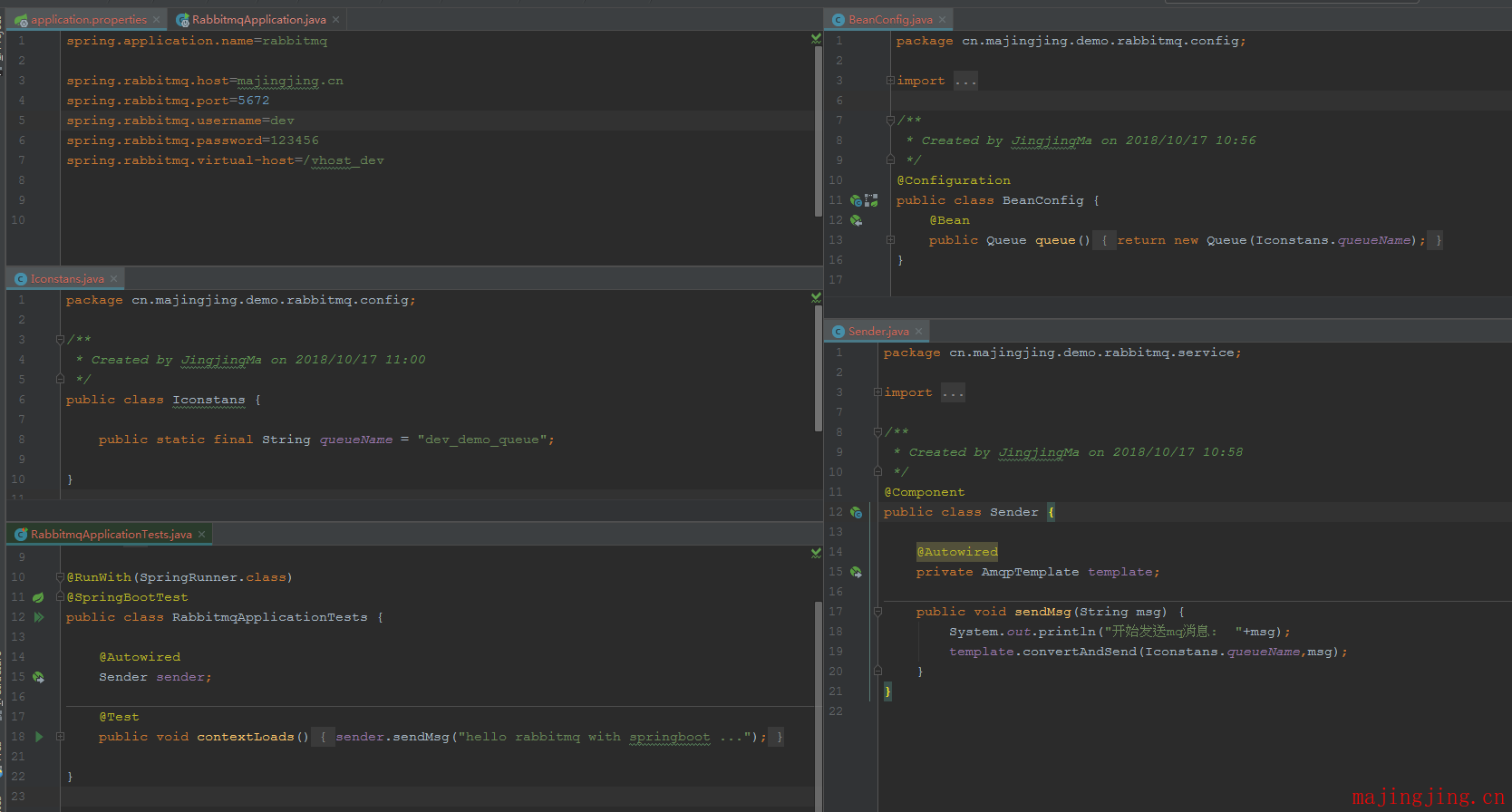Click the spring.rabbitmq.password=123456 line
Image resolution: width=1512 pixels, height=812 pixels.
(192, 140)
